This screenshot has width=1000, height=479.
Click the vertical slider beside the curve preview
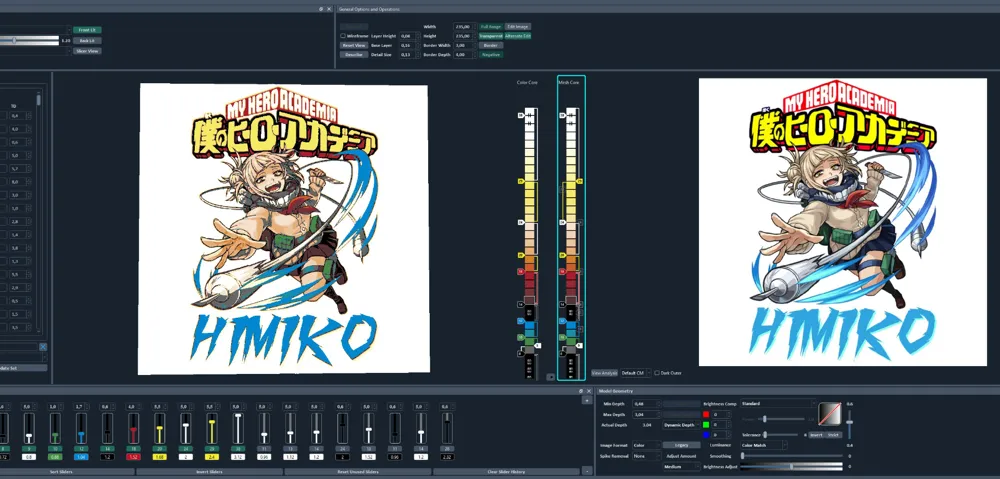tap(849, 424)
